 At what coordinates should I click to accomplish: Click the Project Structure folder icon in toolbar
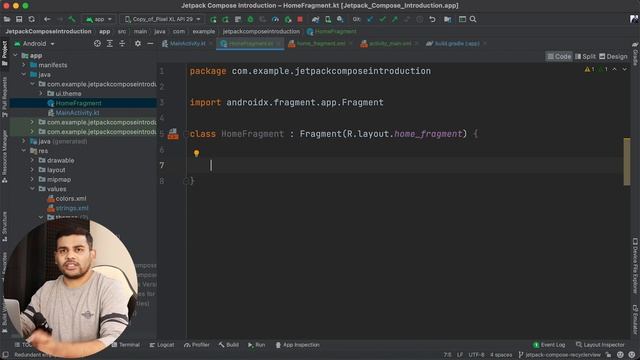(x=448, y=19)
